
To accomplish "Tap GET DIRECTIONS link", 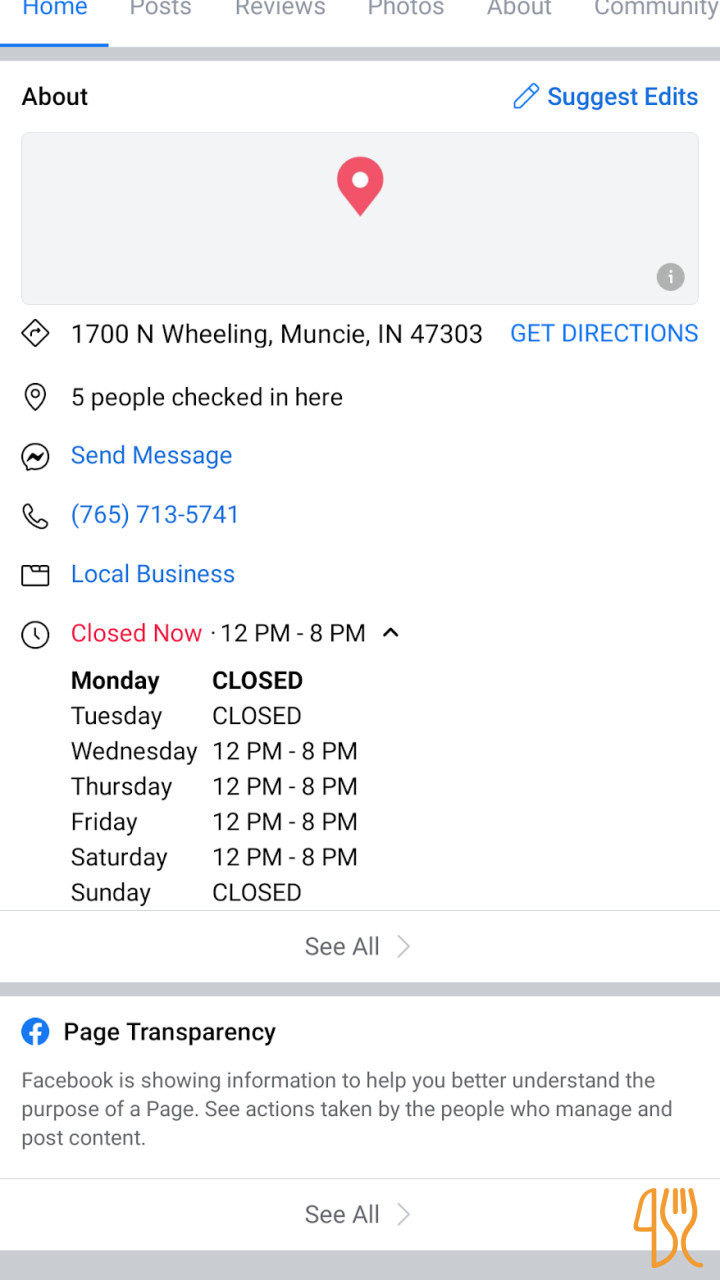I will pyautogui.click(x=604, y=334).
